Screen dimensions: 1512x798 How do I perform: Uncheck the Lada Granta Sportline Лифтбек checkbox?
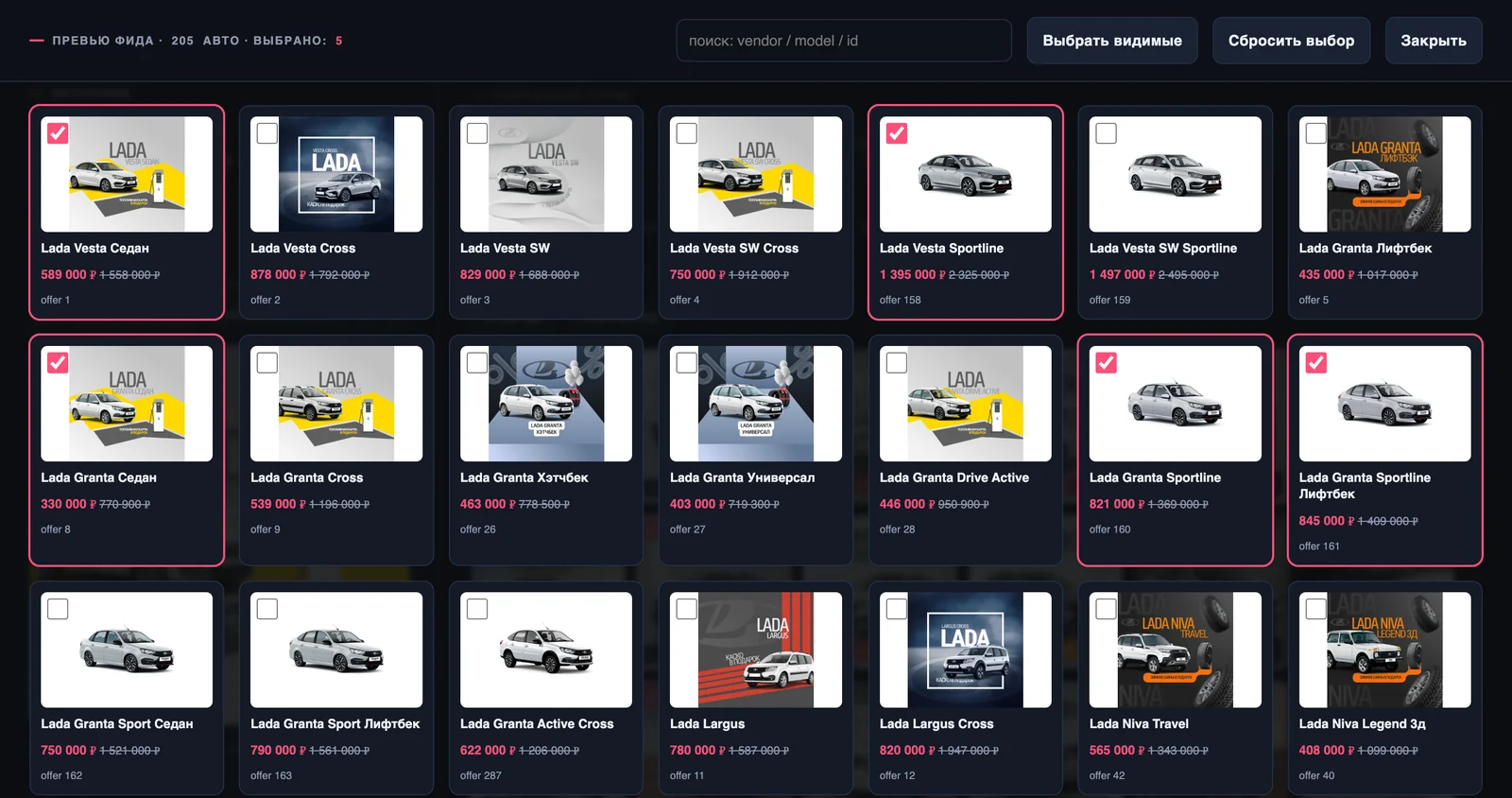click(x=1316, y=362)
